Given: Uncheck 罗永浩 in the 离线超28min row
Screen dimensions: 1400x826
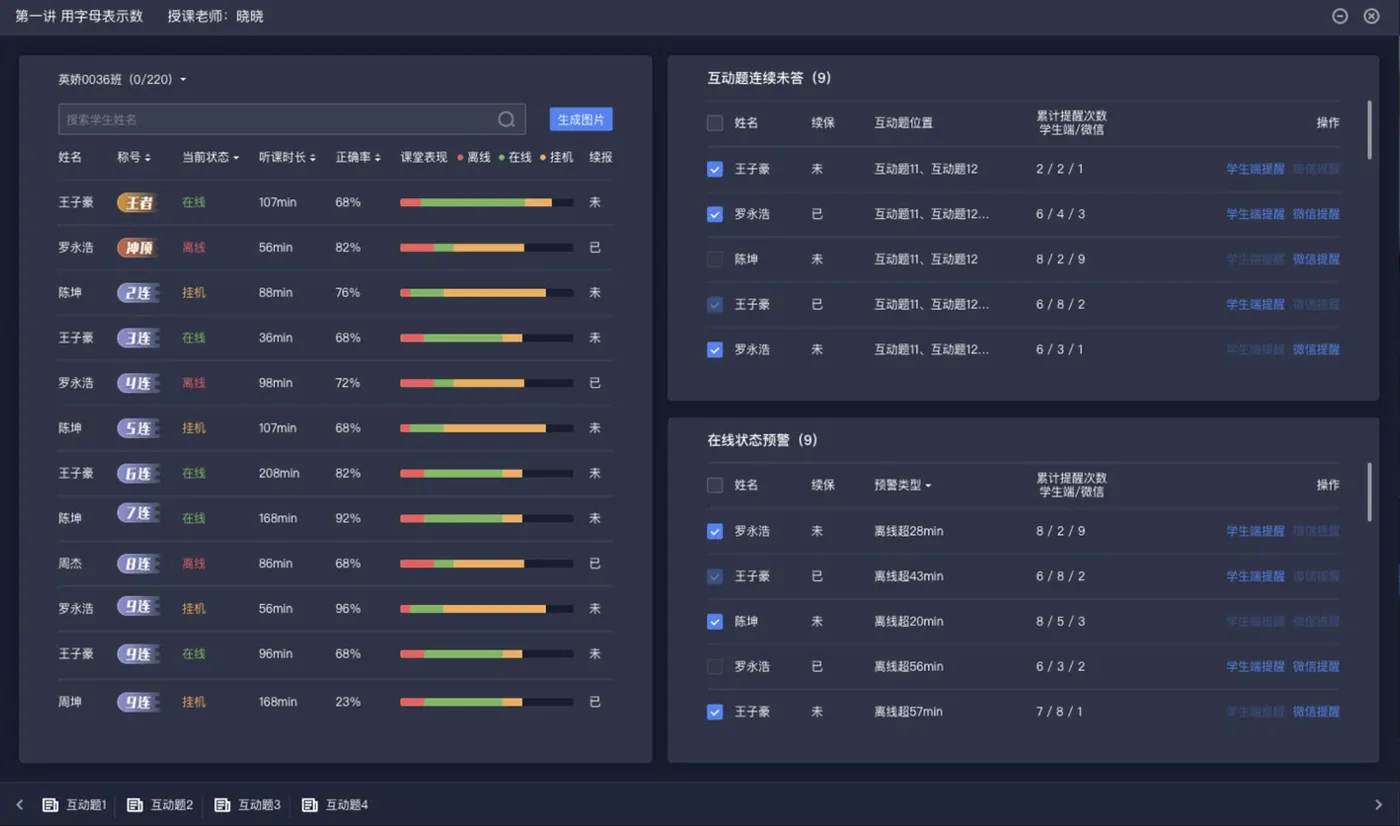Looking at the screenshot, I should click(x=715, y=531).
